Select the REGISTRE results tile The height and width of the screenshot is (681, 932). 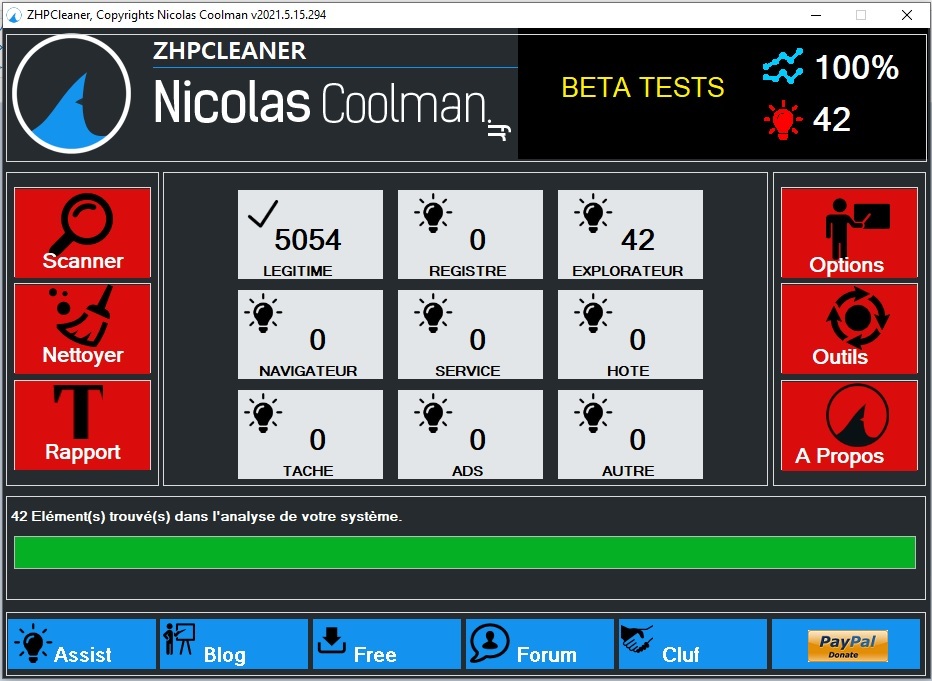click(x=470, y=234)
